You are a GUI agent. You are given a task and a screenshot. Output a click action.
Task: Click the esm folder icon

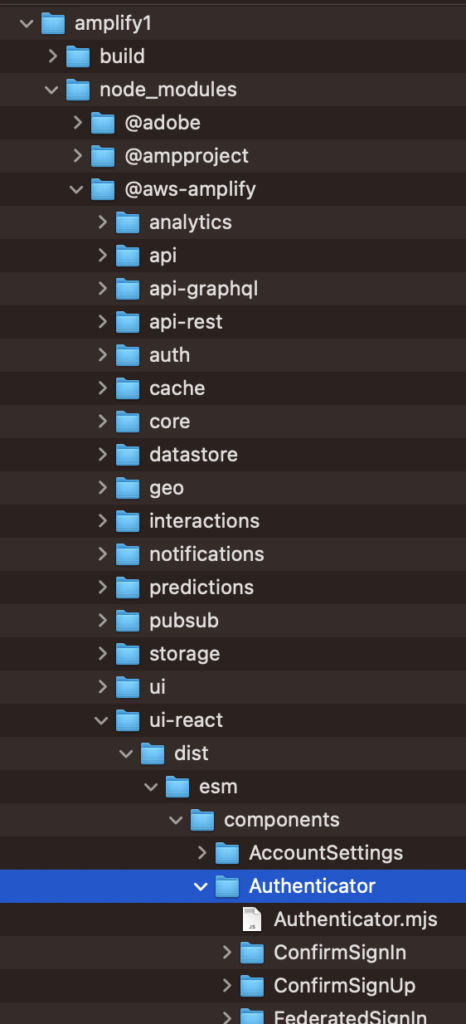coord(178,786)
